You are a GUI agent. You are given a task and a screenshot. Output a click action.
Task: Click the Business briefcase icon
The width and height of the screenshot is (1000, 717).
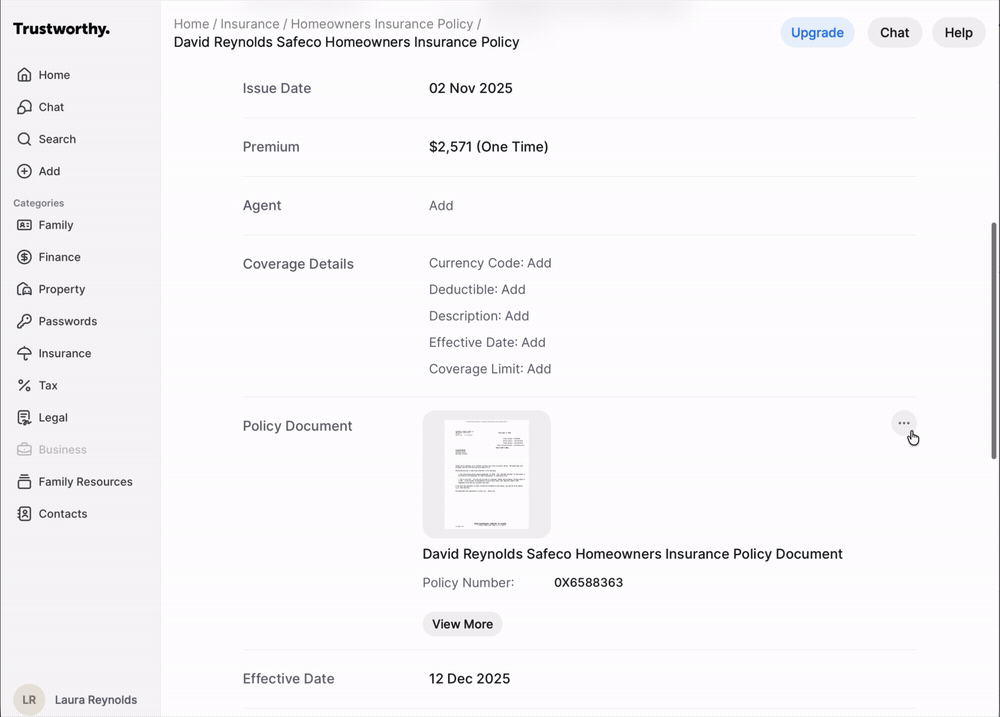click(x=24, y=450)
